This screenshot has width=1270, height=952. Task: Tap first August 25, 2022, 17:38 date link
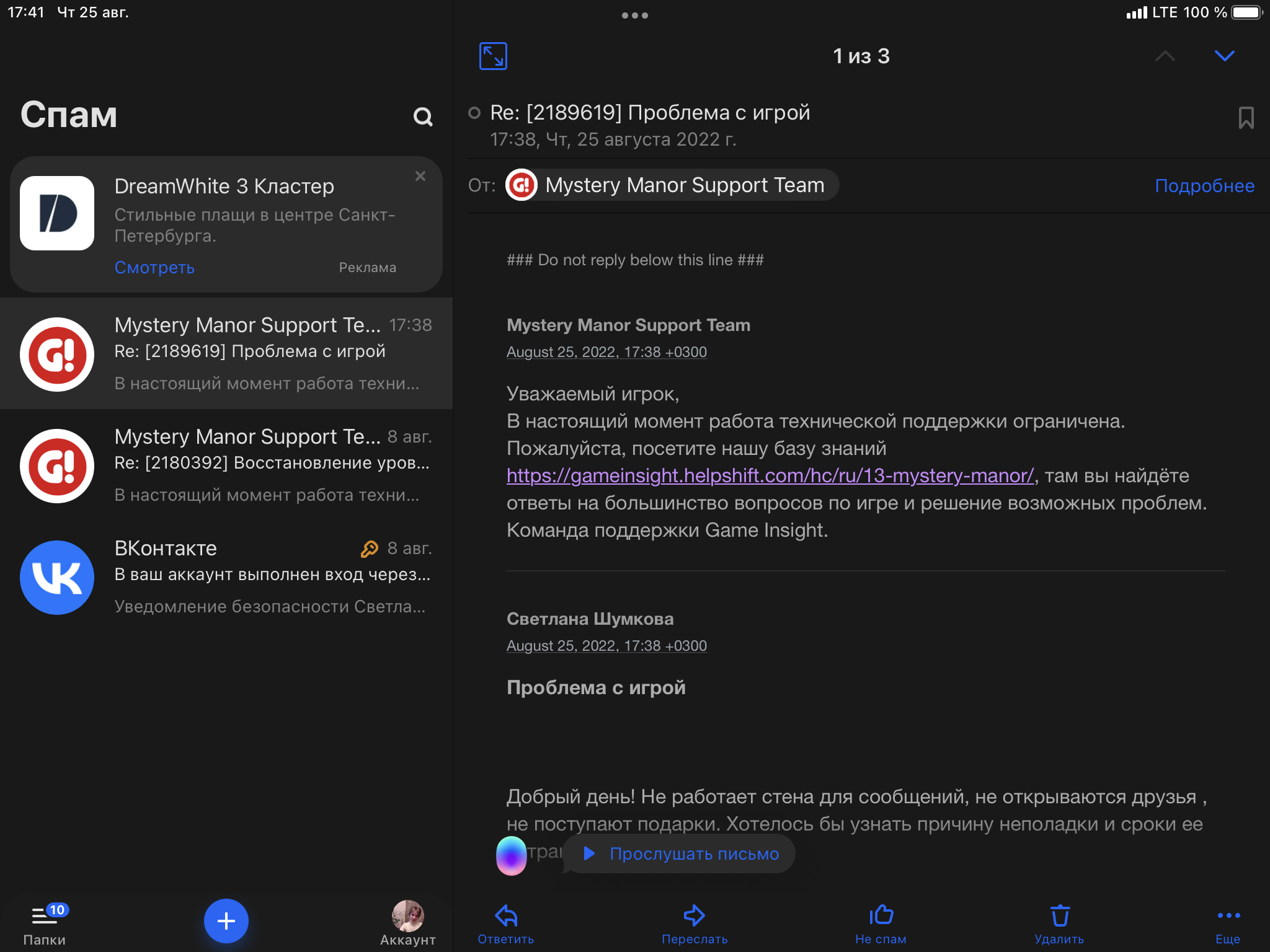pos(606,352)
